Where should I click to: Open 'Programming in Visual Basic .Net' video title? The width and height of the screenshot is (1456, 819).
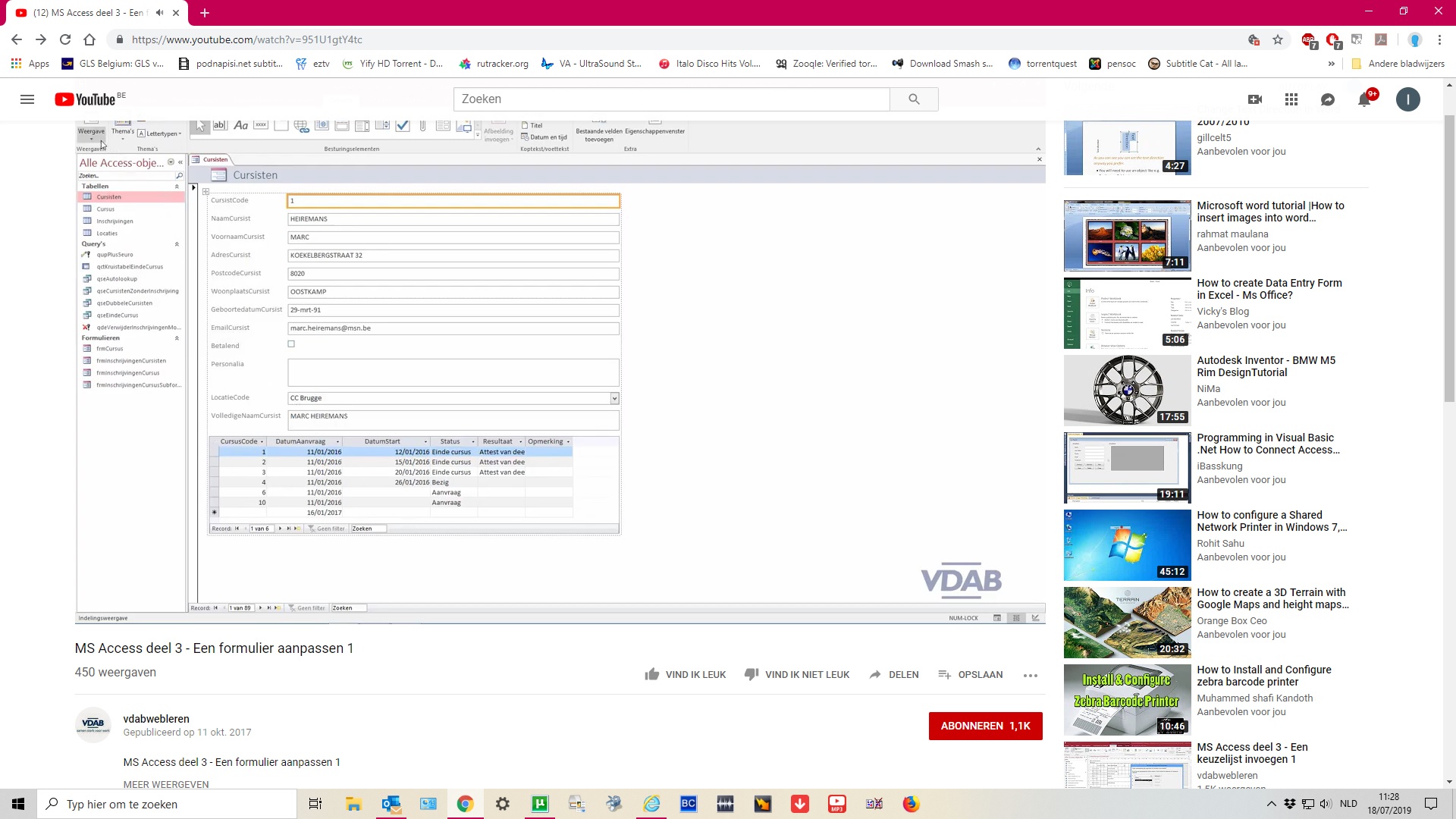(1268, 444)
